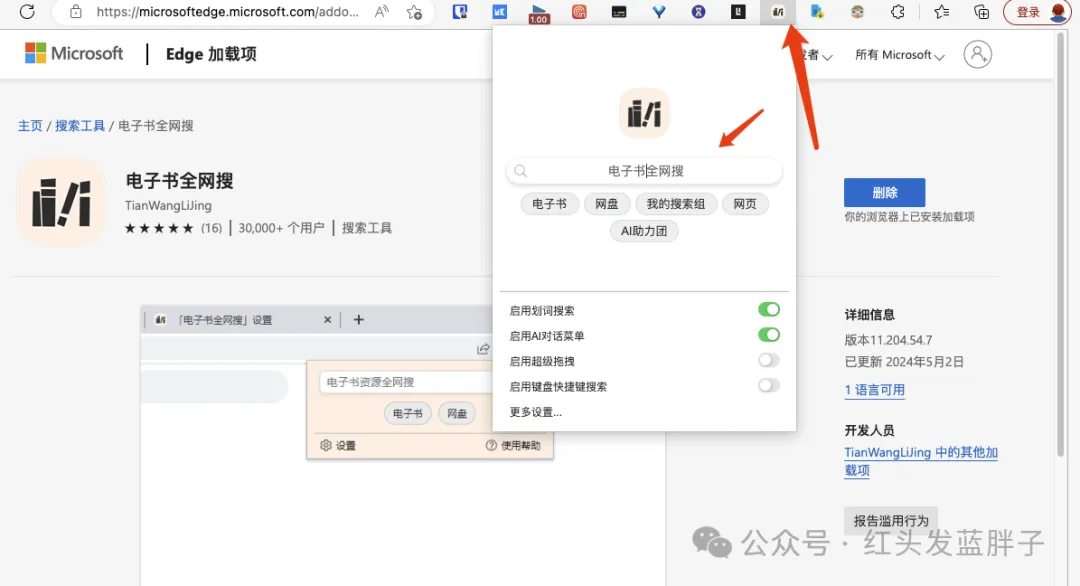Click the 30,000+ 个用户 text
Viewport: 1080px width, 586px height.
[x=281, y=228]
